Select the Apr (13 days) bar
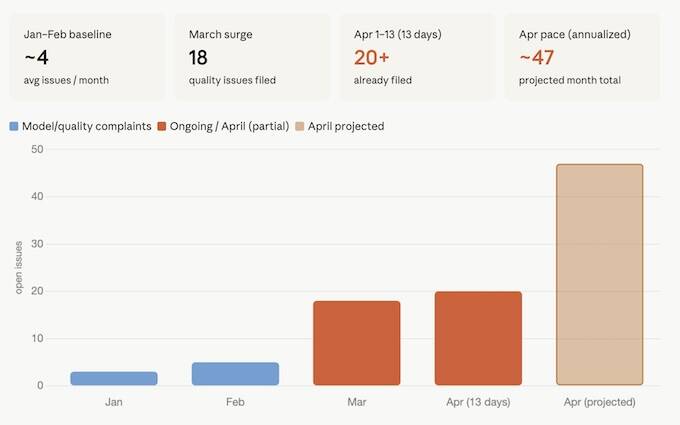The width and height of the screenshot is (680, 425). 478,338
